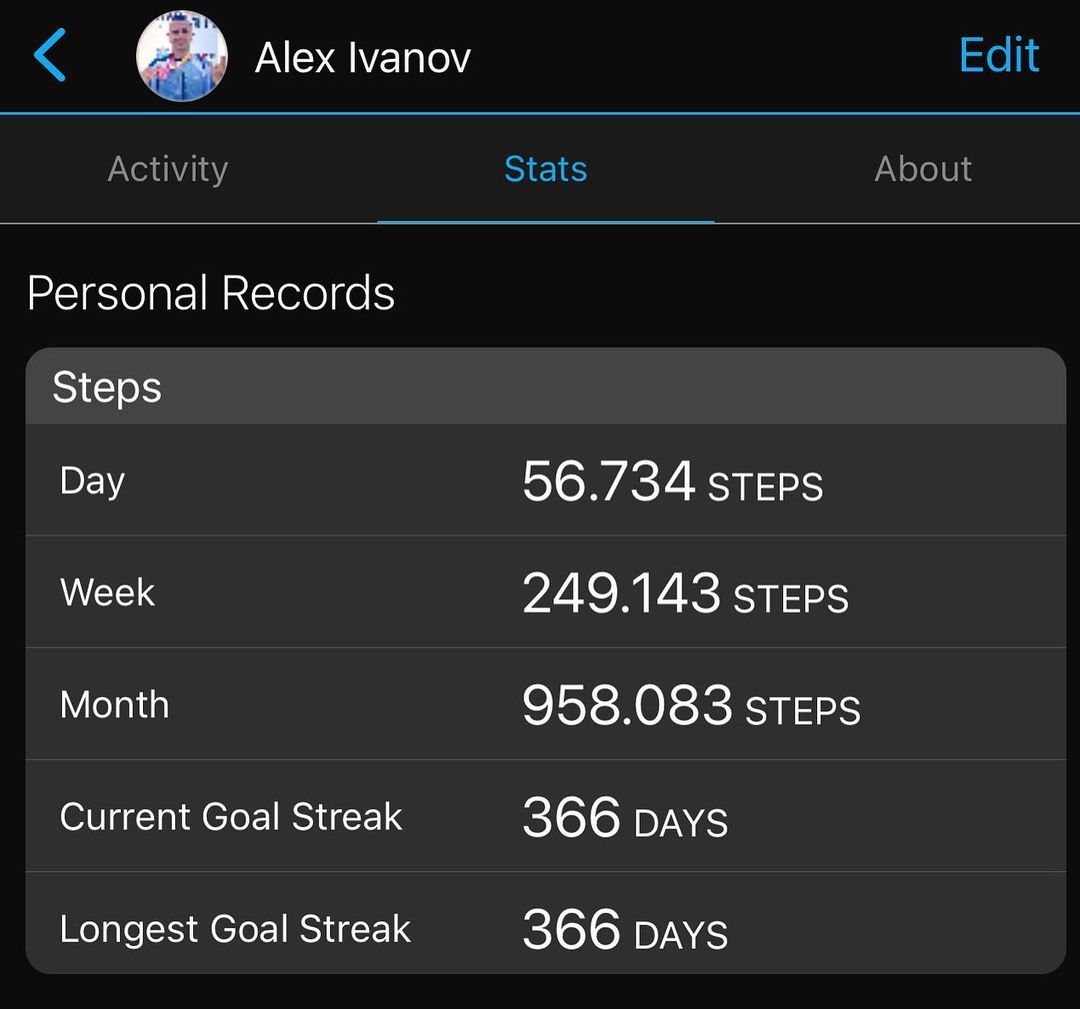Tap the Steps section header
Viewport: 1080px width, 1009px height.
pos(107,387)
